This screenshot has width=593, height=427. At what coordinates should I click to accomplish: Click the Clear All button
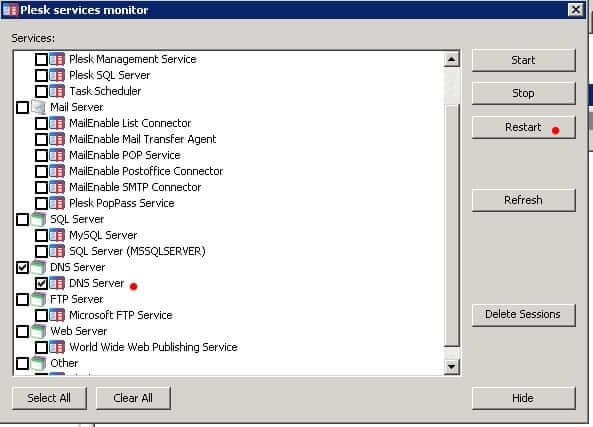(x=133, y=398)
